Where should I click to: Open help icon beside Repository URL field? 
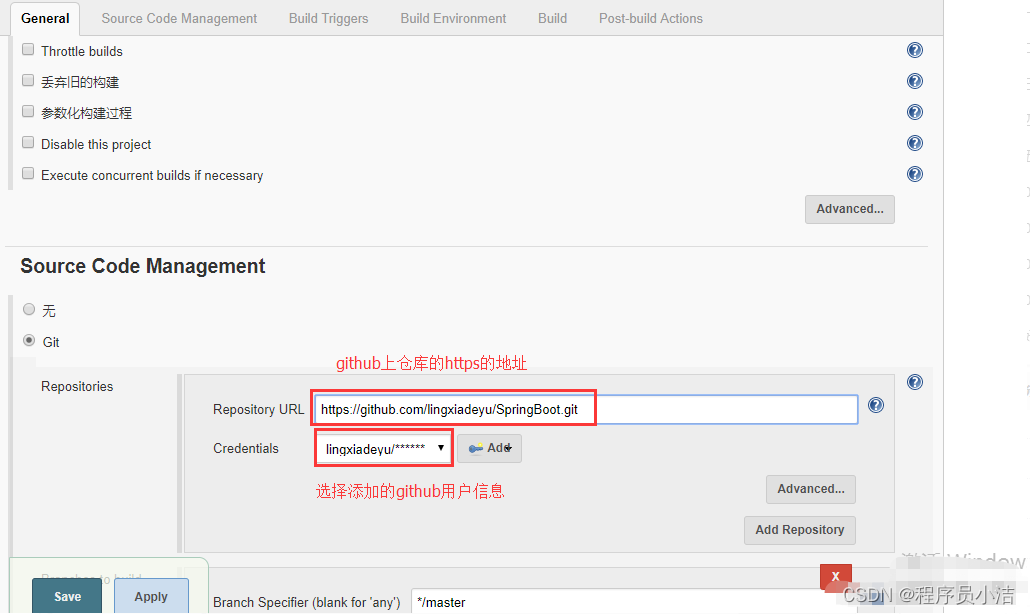876,405
